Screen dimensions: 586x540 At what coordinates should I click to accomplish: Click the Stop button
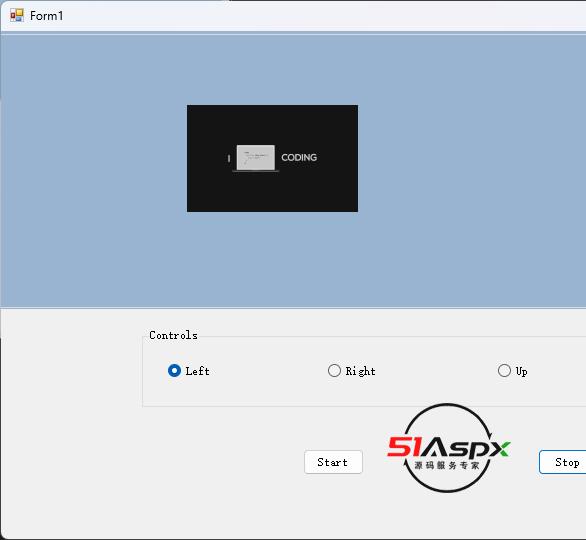coord(562,462)
